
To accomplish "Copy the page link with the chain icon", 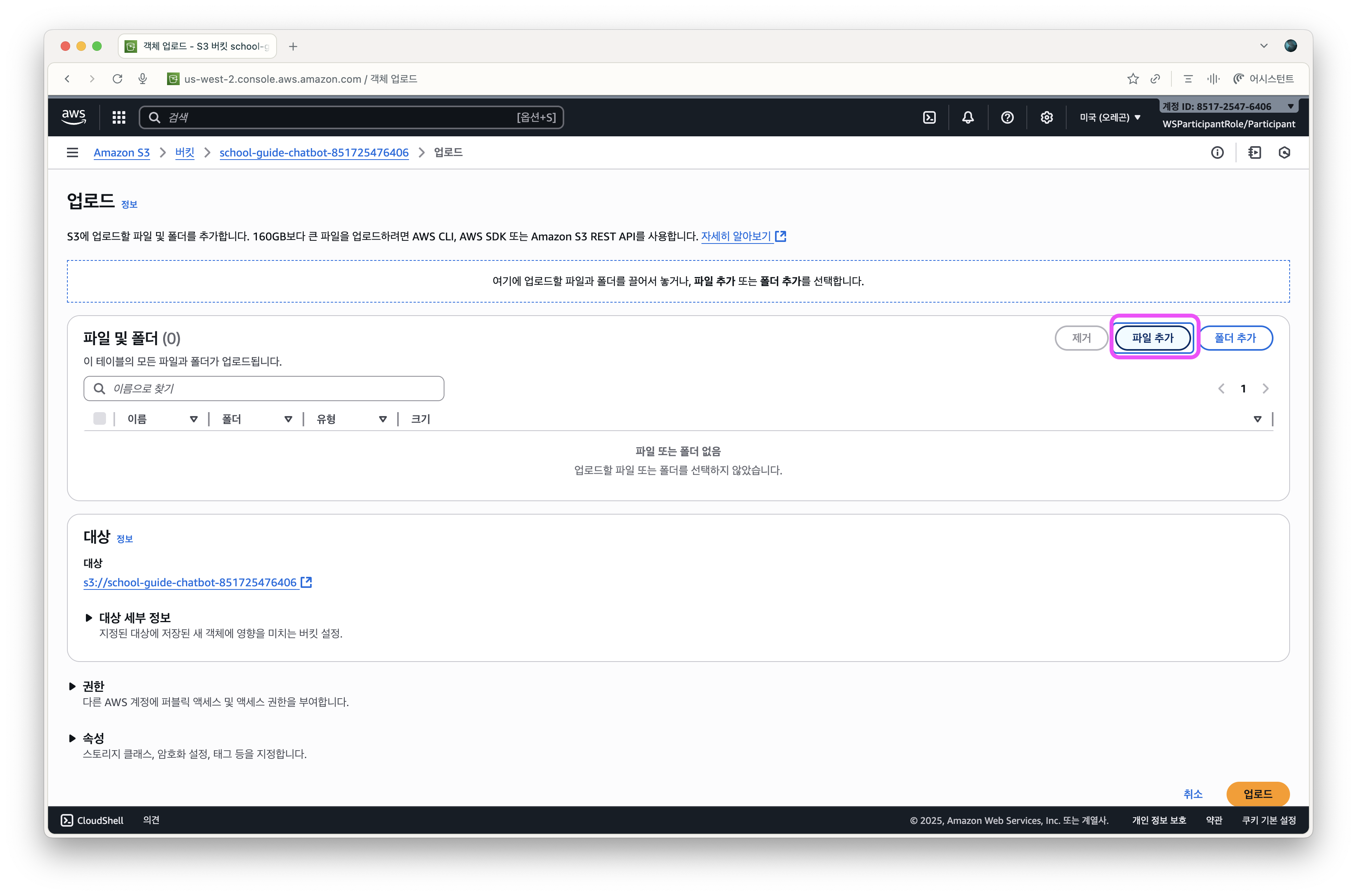I will [x=1155, y=79].
